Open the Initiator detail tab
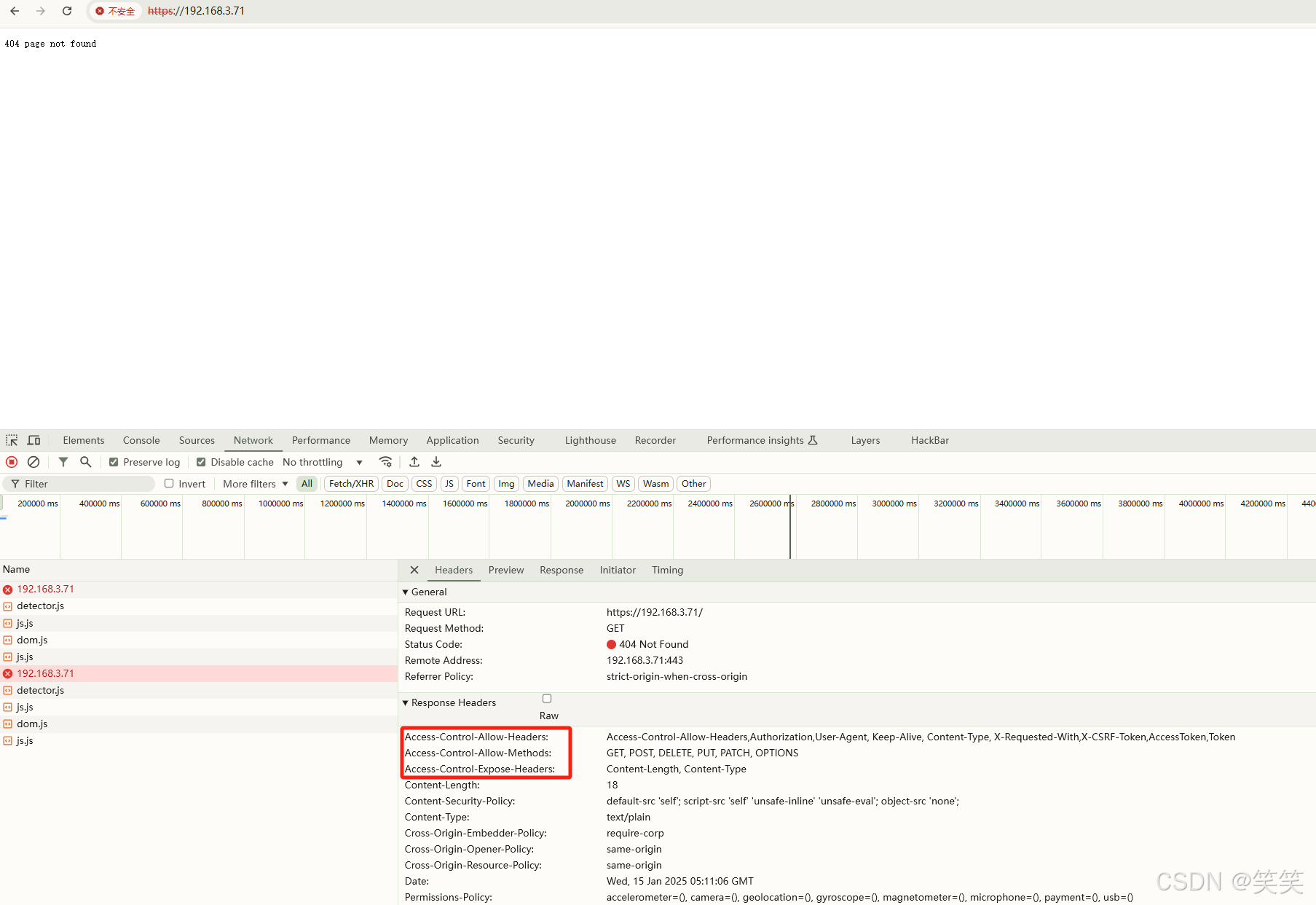Image resolution: width=1316 pixels, height=905 pixels. tap(618, 570)
